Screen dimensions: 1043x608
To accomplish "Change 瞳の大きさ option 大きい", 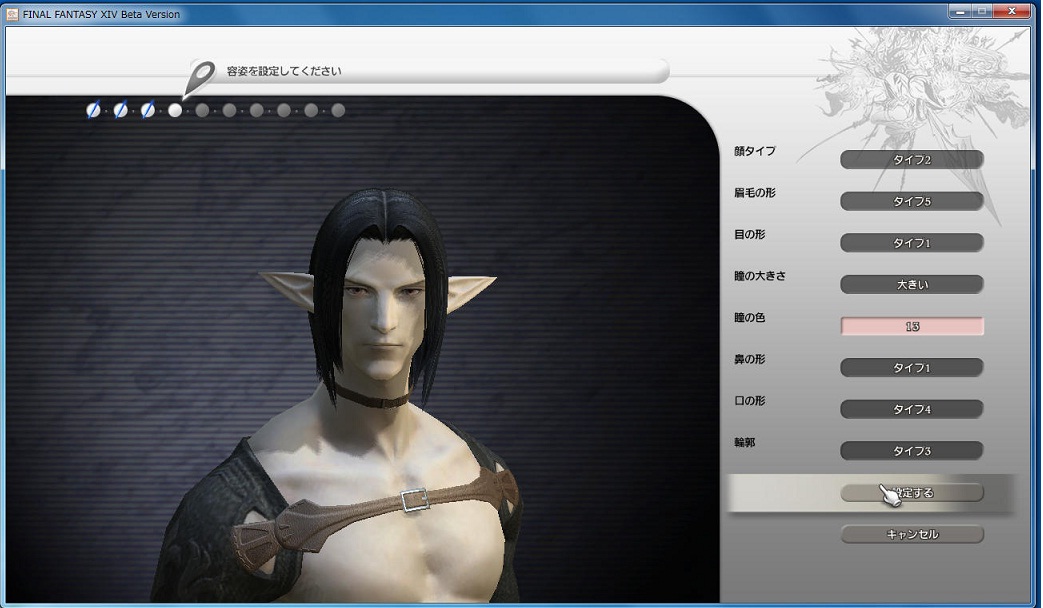I will 912,284.
